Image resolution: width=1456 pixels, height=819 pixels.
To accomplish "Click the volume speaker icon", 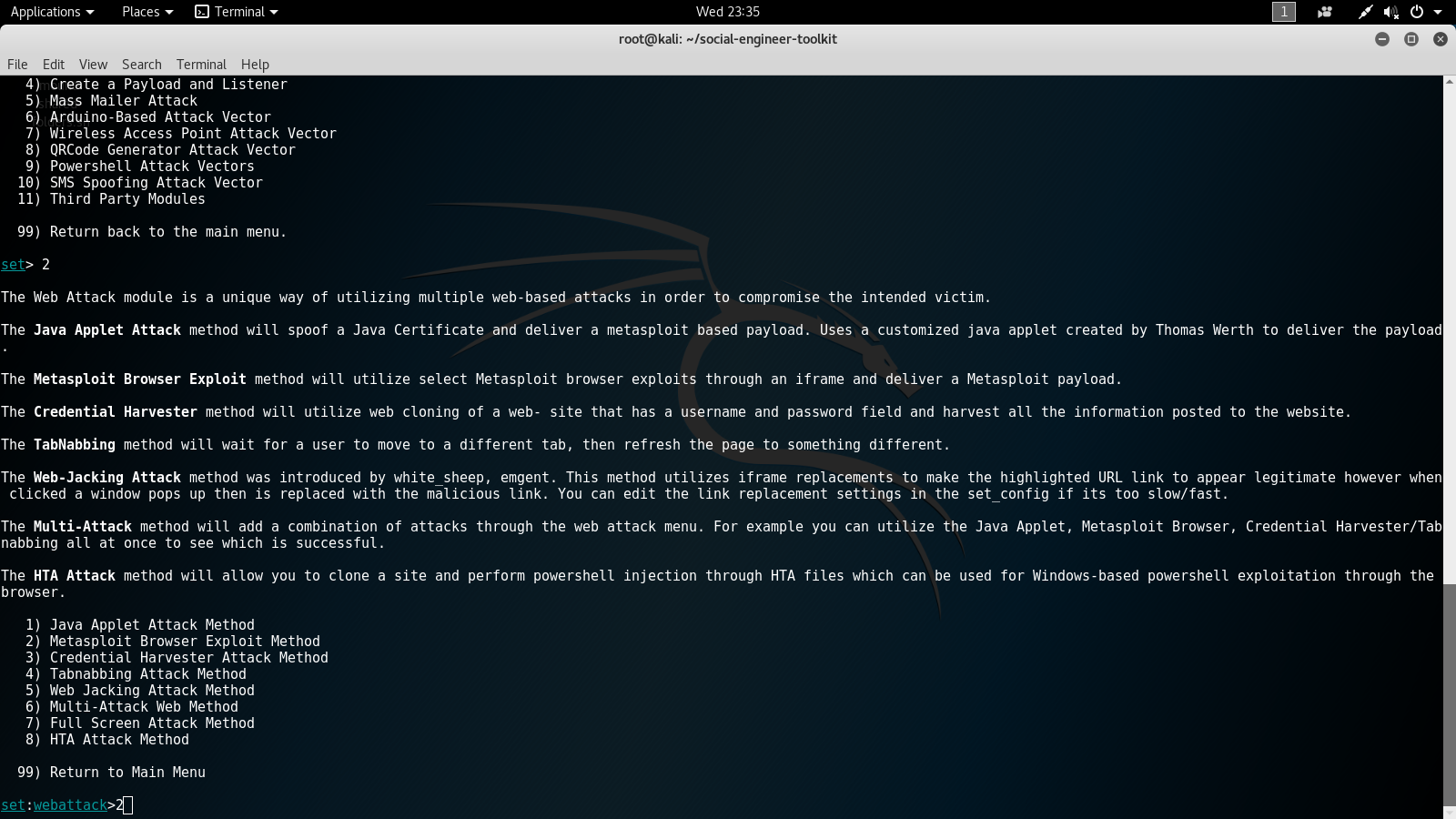I will click(x=1390, y=12).
